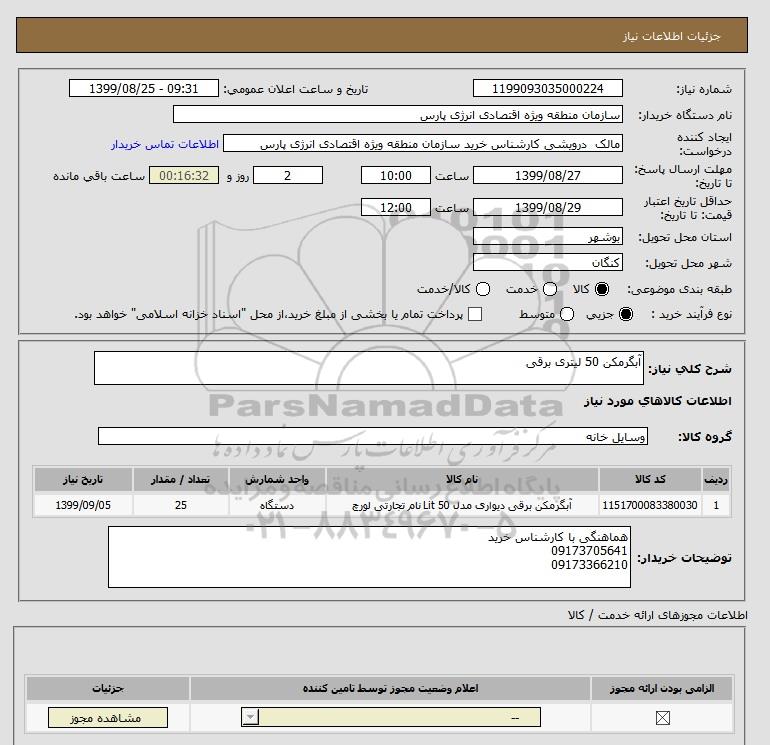Select the خدمت radio button
Viewport: 770px width, 745px height.
[x=550, y=289]
